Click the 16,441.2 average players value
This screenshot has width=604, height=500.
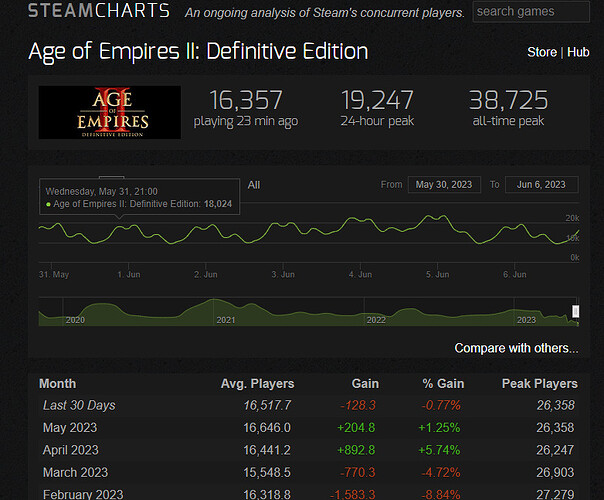(267, 450)
